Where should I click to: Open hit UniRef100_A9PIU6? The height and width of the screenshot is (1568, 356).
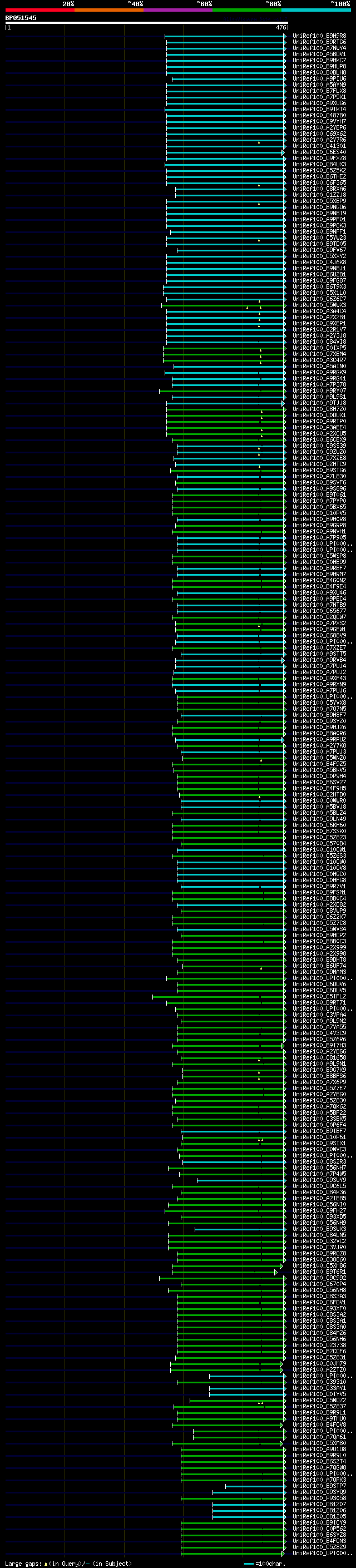click(x=319, y=78)
